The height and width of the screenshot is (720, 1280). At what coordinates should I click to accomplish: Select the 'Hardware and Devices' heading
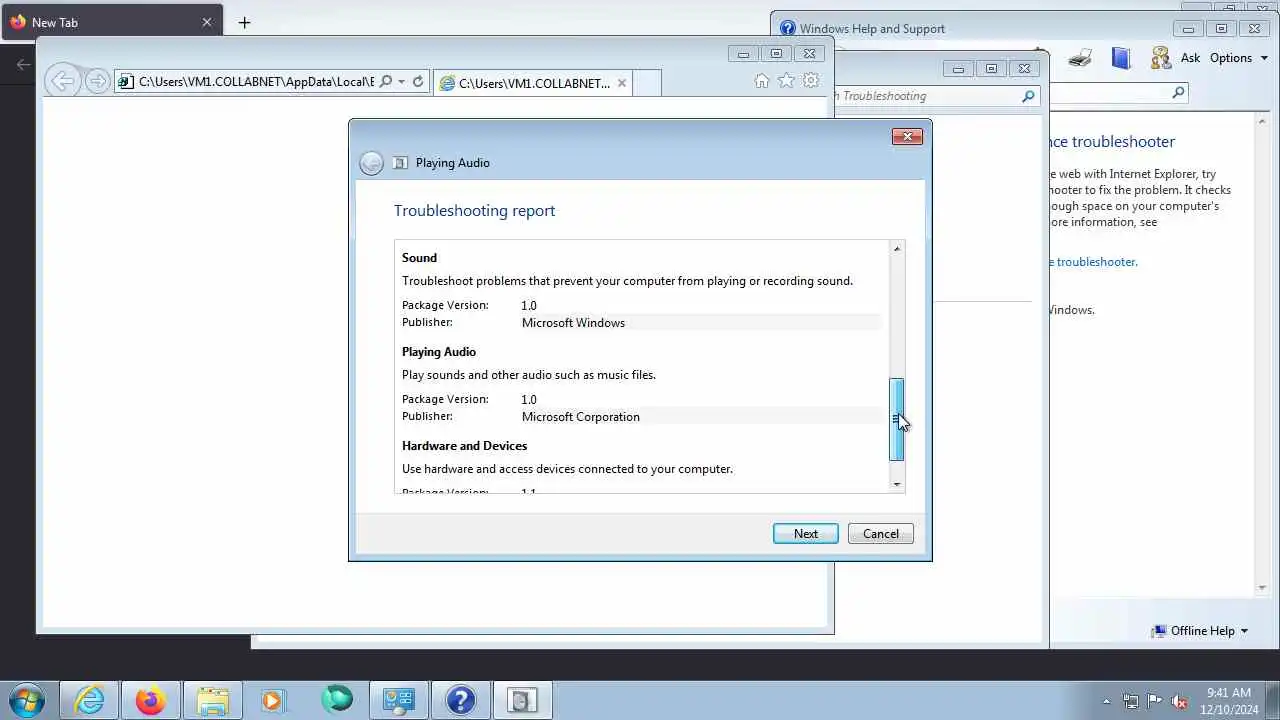pos(464,446)
